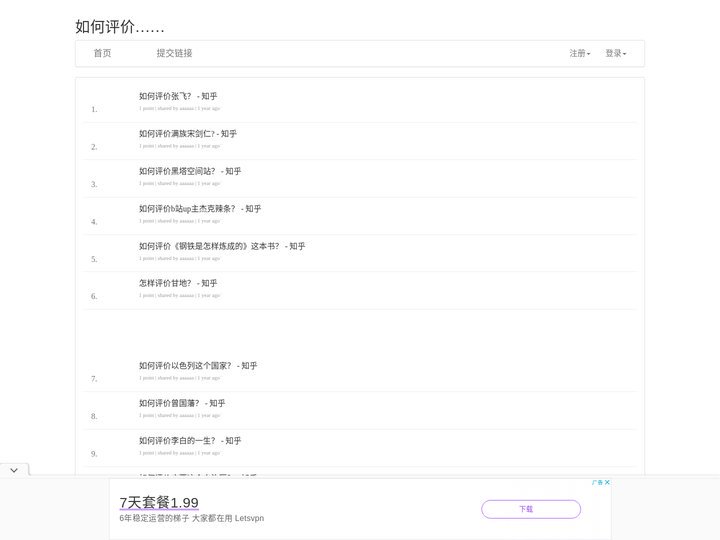The height and width of the screenshot is (540, 720).
Task: Open the ad headline 7天套餐1.99
Action: coord(159,502)
